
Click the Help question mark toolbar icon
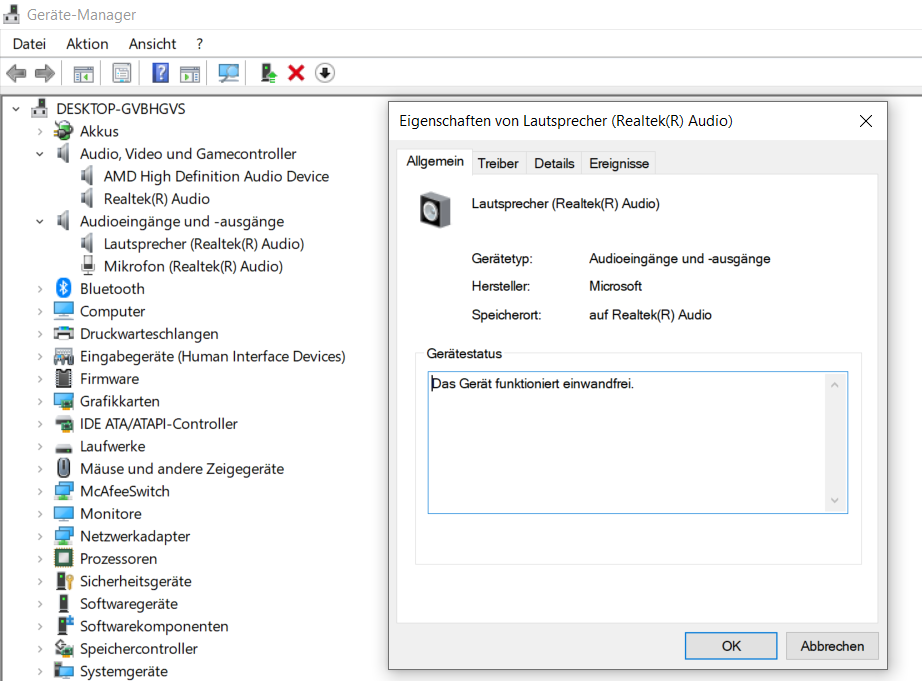(x=160, y=73)
